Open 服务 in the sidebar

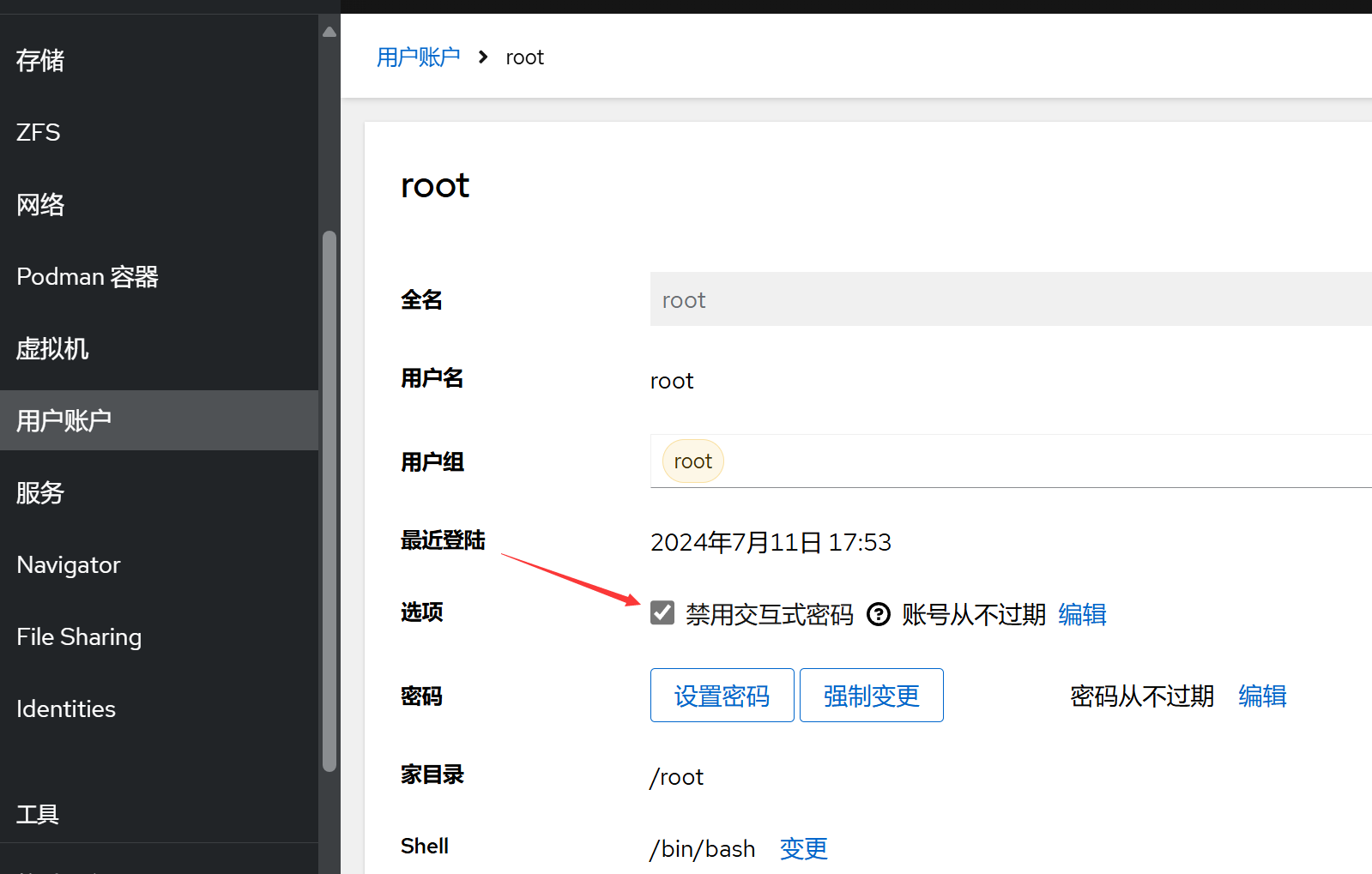pos(40,493)
